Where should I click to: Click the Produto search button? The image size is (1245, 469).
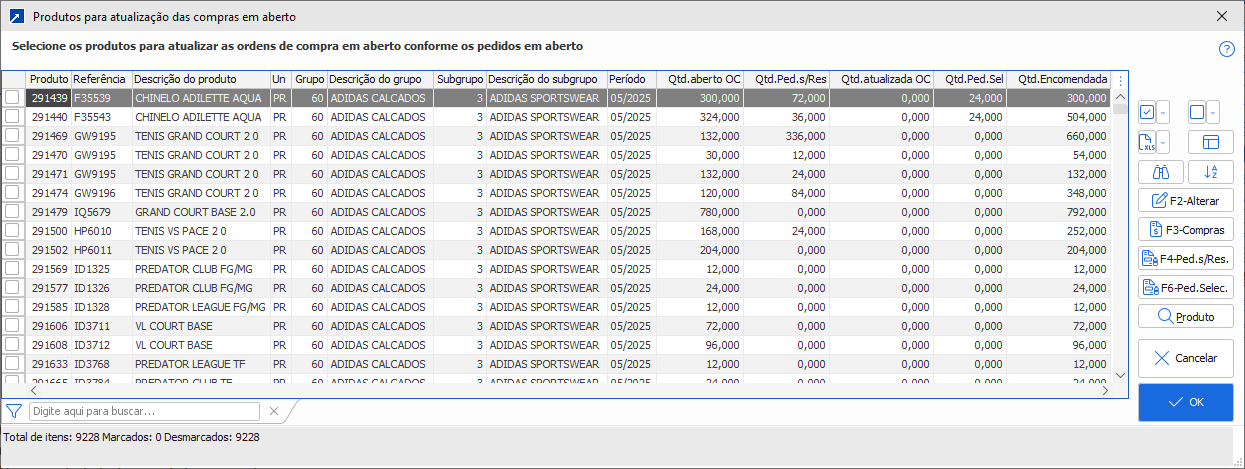tap(1186, 317)
